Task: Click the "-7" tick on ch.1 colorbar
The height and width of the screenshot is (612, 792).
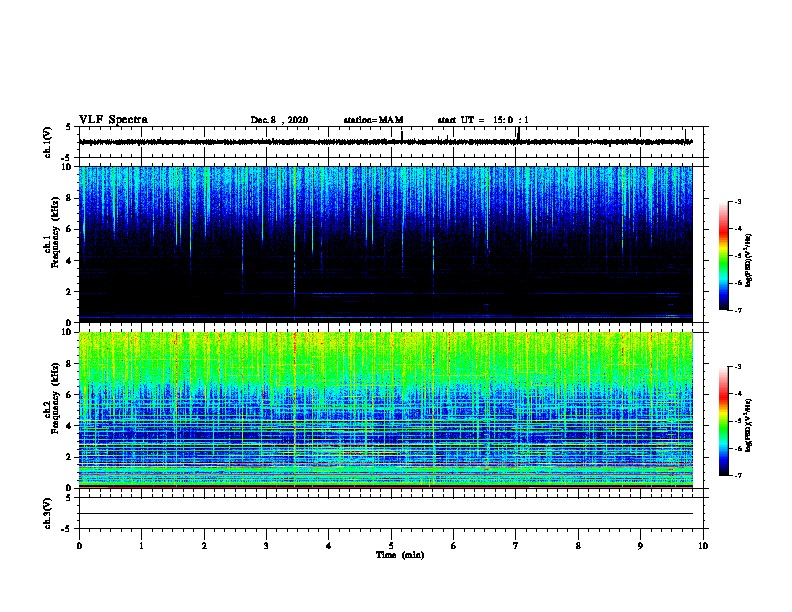Action: pos(738,310)
